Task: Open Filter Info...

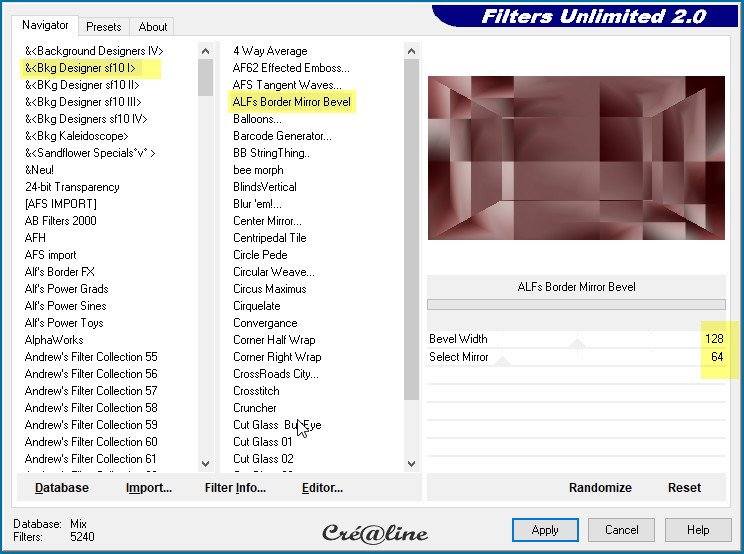Action: [235, 488]
